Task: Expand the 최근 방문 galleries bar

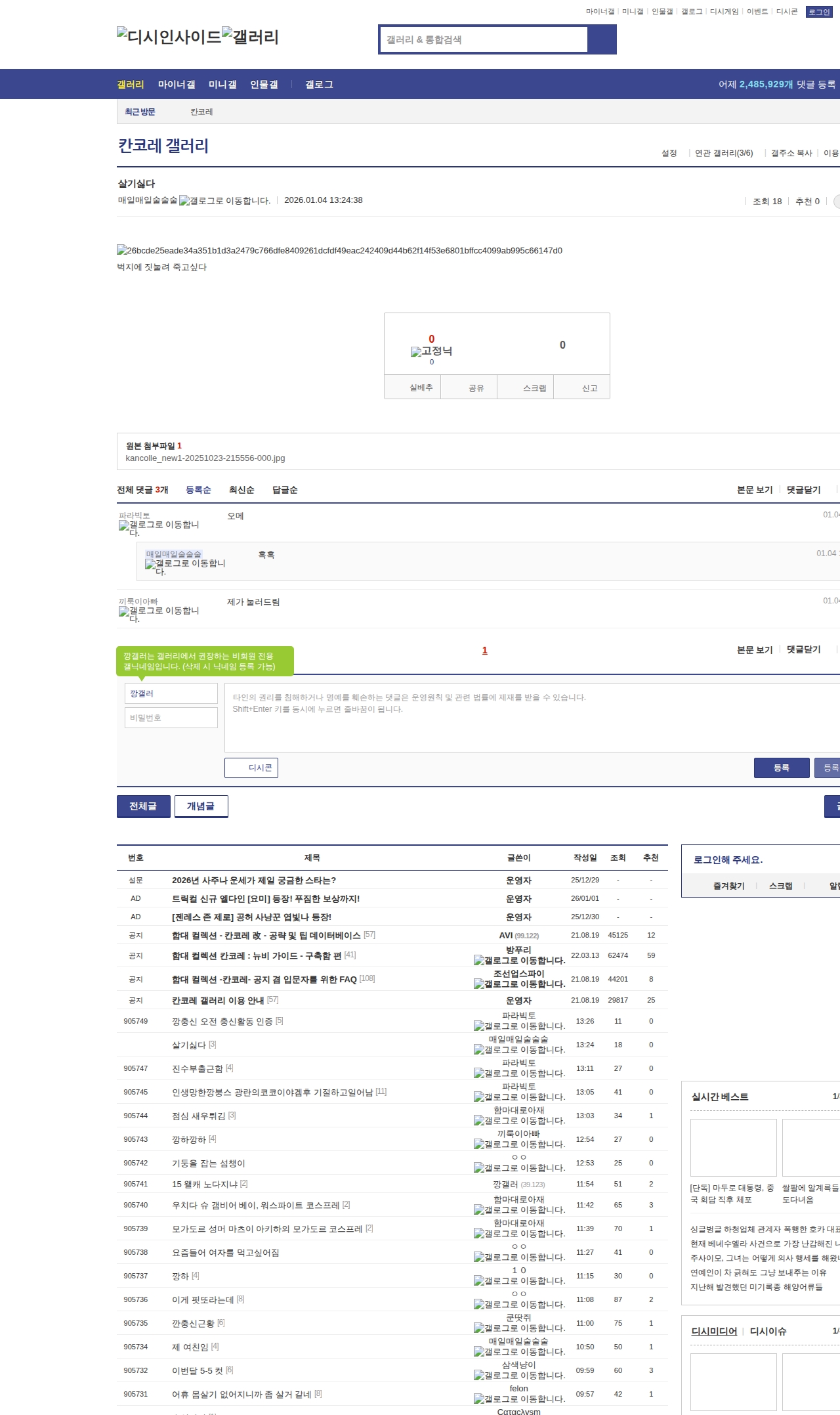Action: click(x=140, y=112)
